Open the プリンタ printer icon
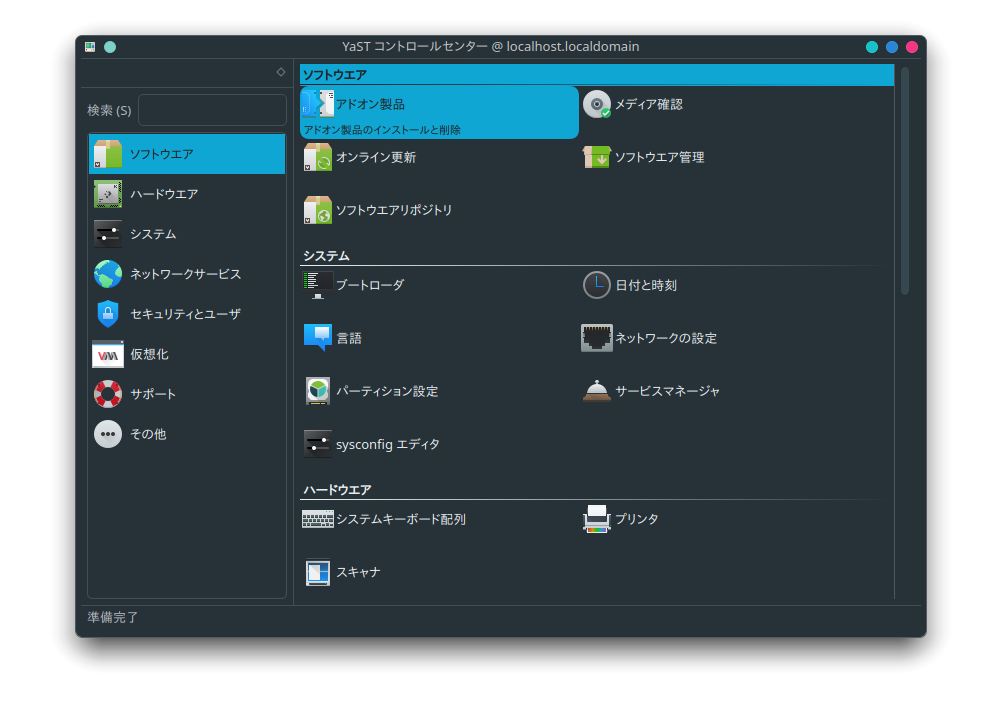Image resolution: width=1002 pixels, height=723 pixels. click(597, 519)
